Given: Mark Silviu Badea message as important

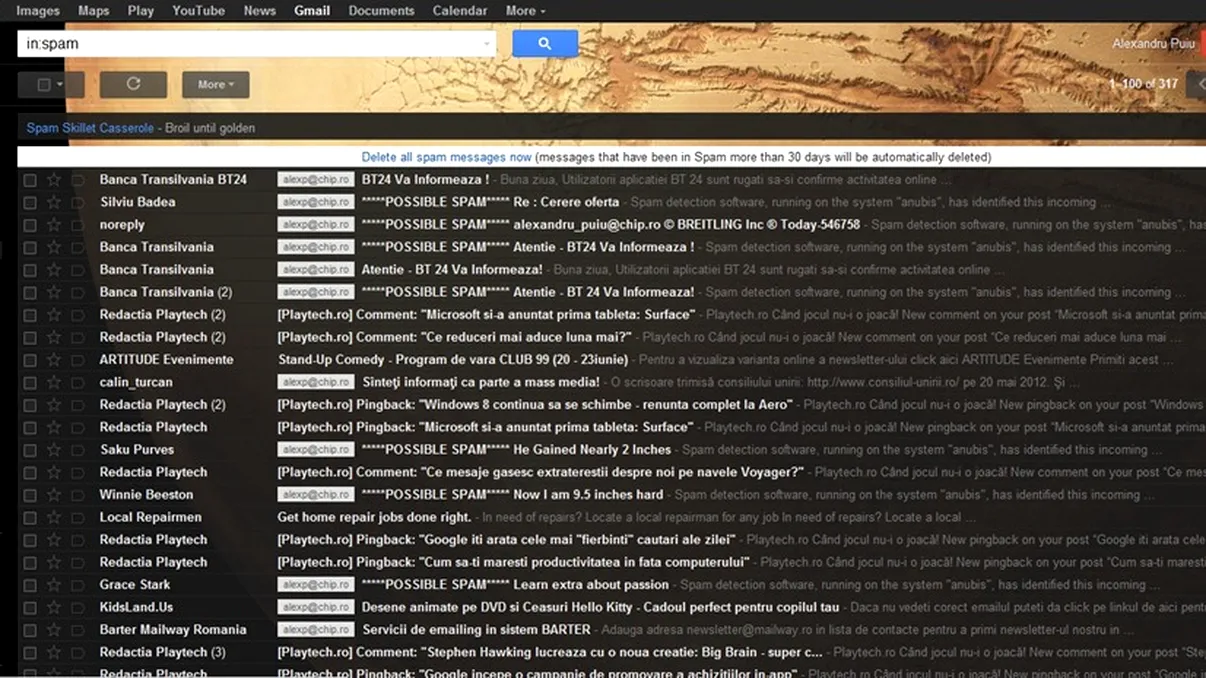Looking at the screenshot, I should pyautogui.click(x=78, y=202).
